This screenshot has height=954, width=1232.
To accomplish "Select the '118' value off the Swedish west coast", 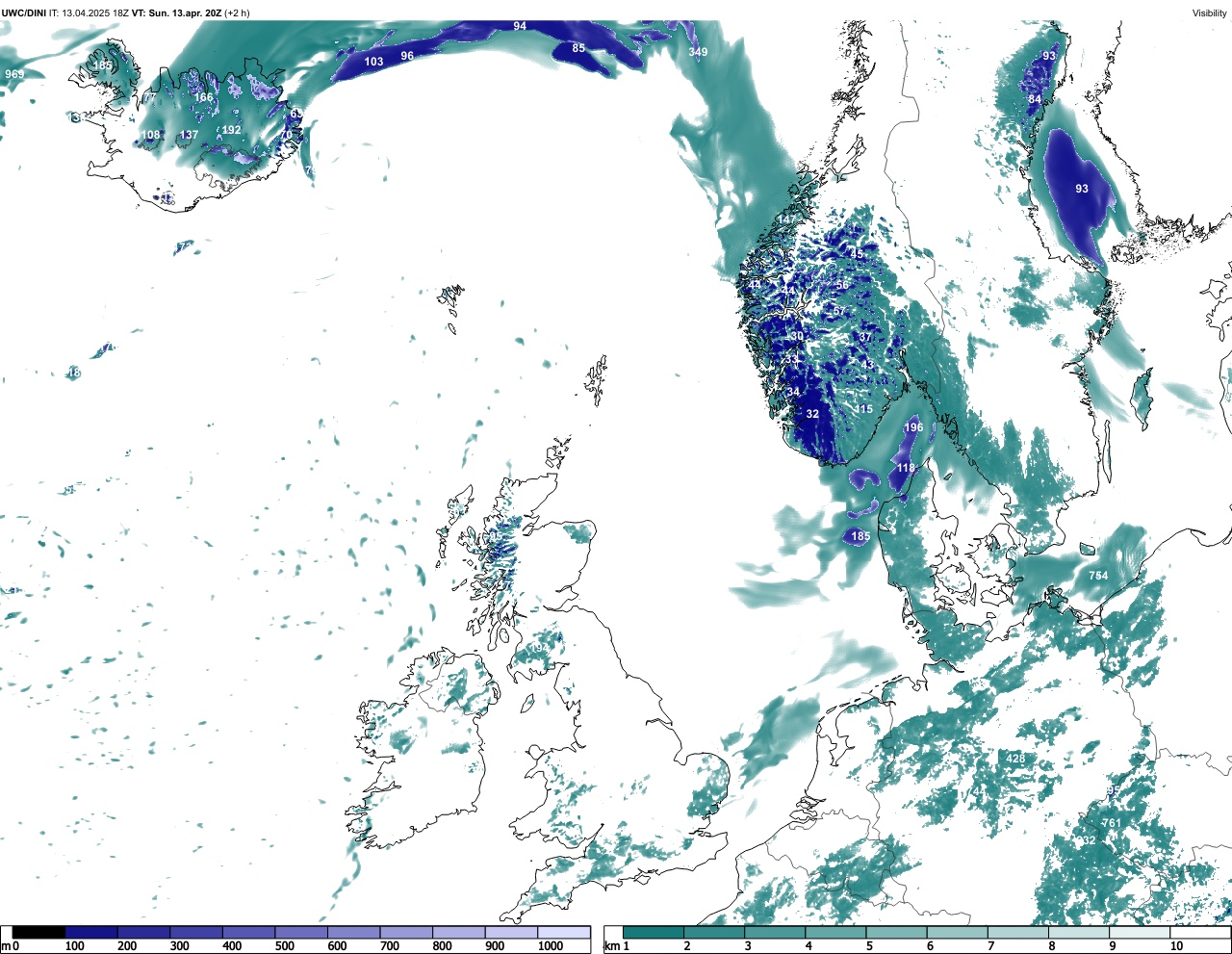I will [906, 468].
